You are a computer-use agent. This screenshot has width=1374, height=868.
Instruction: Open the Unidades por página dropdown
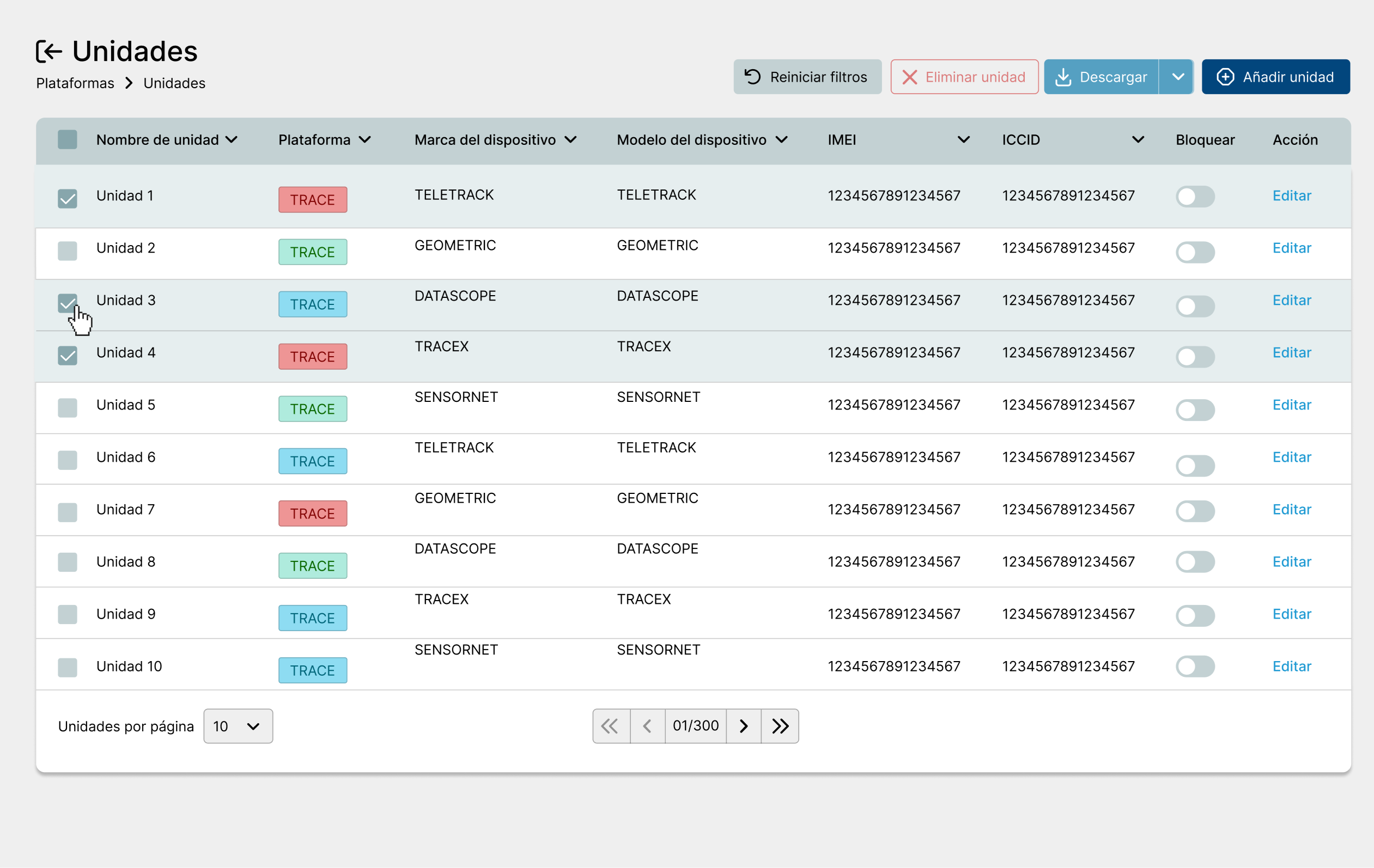tap(238, 726)
